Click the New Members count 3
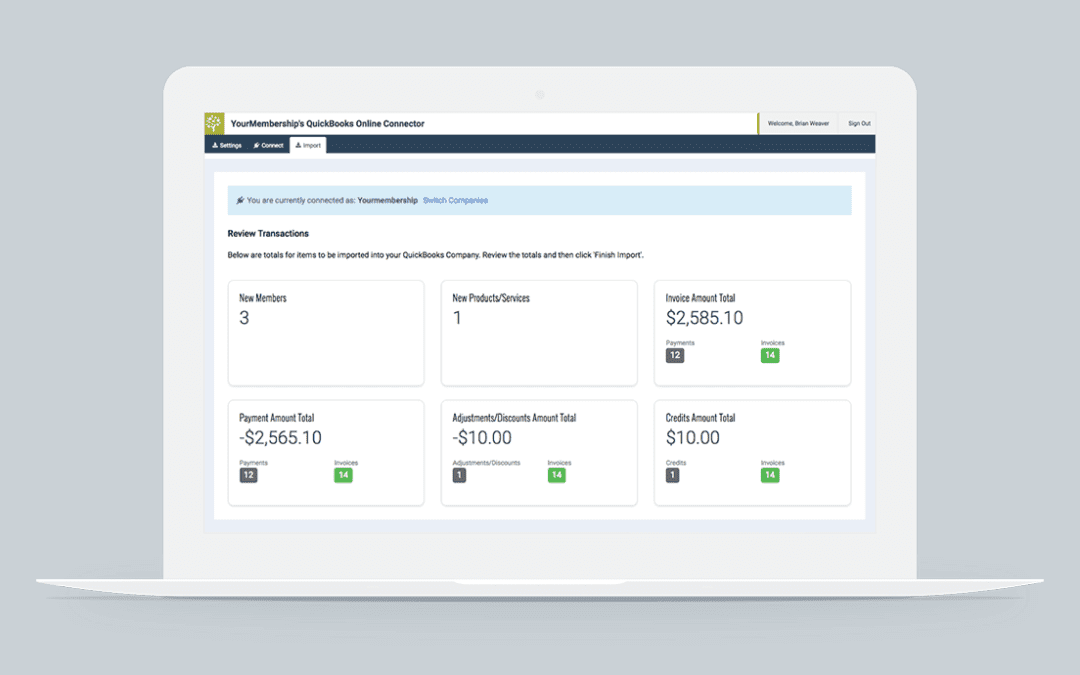 point(244,318)
